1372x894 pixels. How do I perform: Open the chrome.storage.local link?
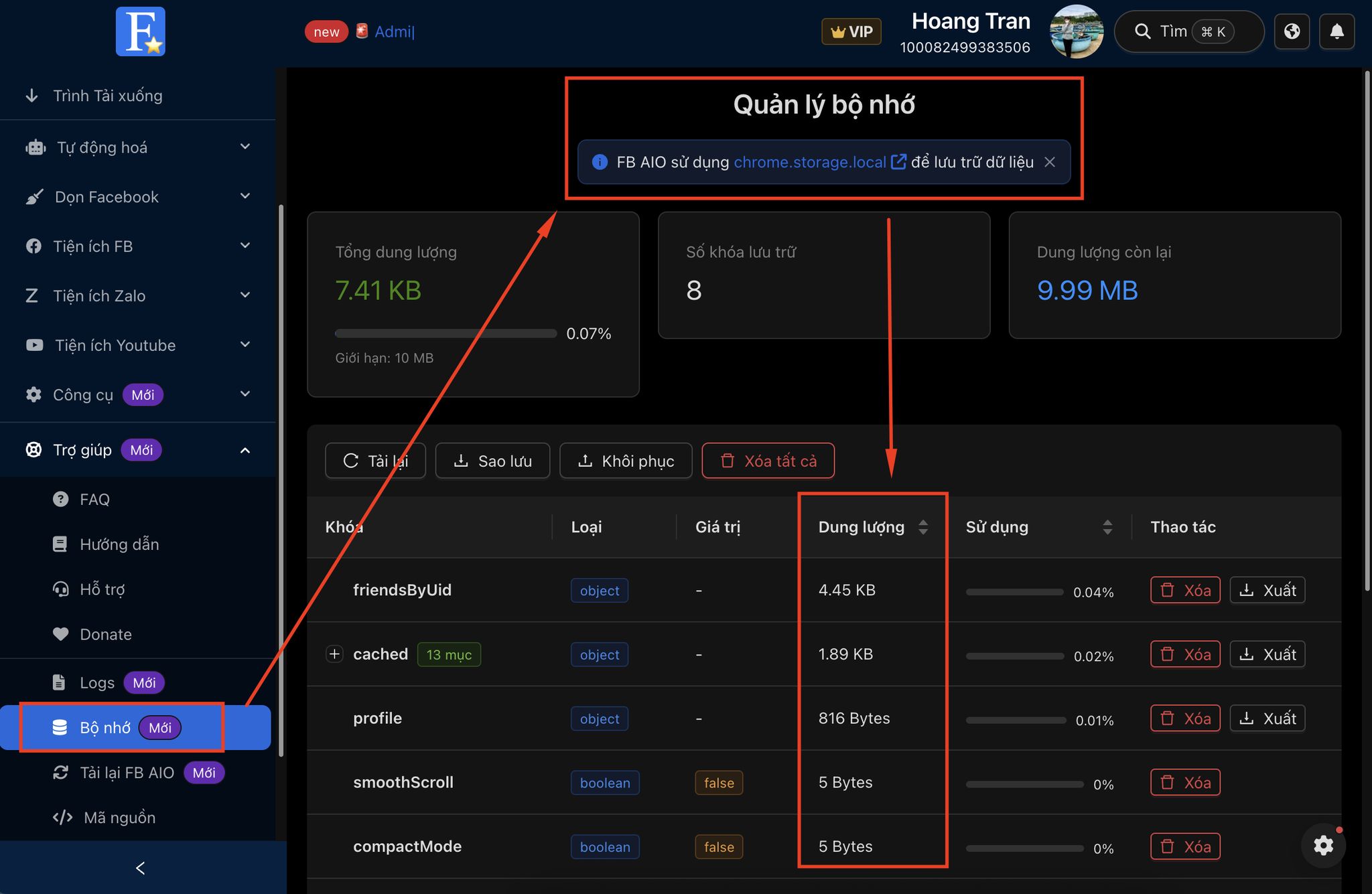click(x=819, y=162)
